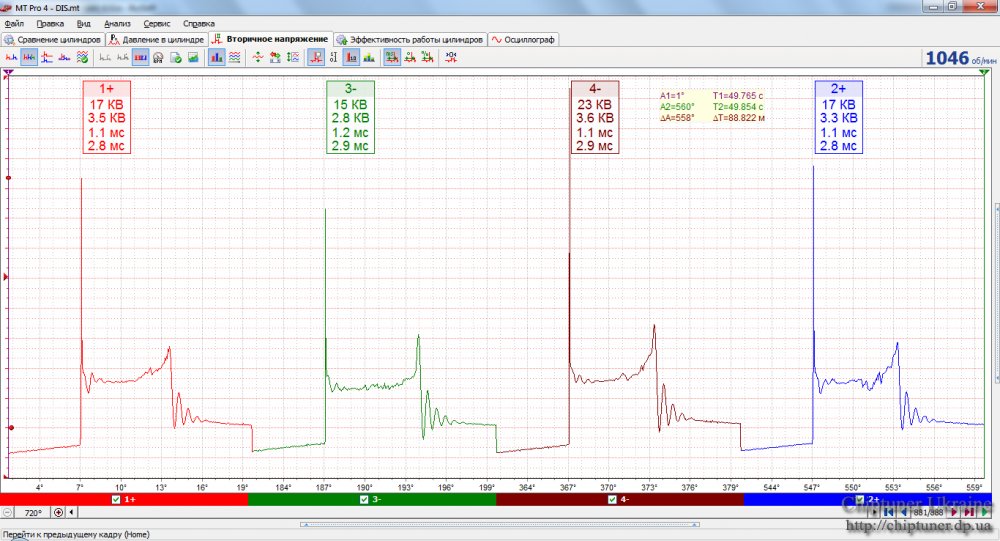
Task: Click the 4- cylinder readout box
Action: click(594, 117)
